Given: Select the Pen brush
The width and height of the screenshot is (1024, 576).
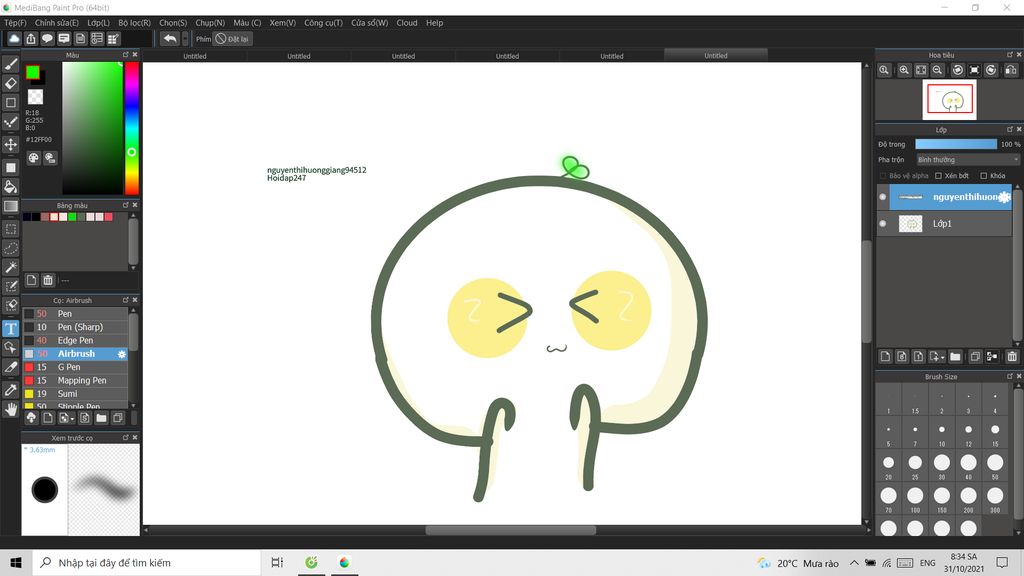Looking at the screenshot, I should (x=76, y=314).
